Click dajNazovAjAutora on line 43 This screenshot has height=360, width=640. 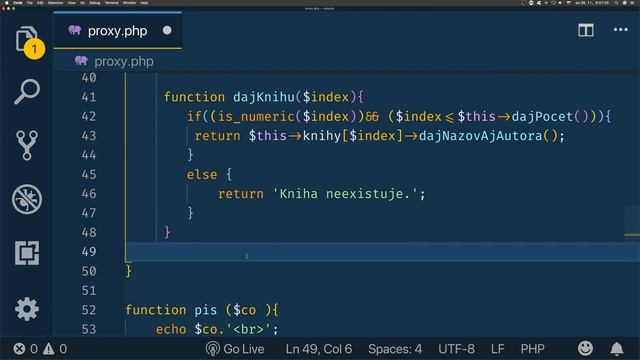480,136
